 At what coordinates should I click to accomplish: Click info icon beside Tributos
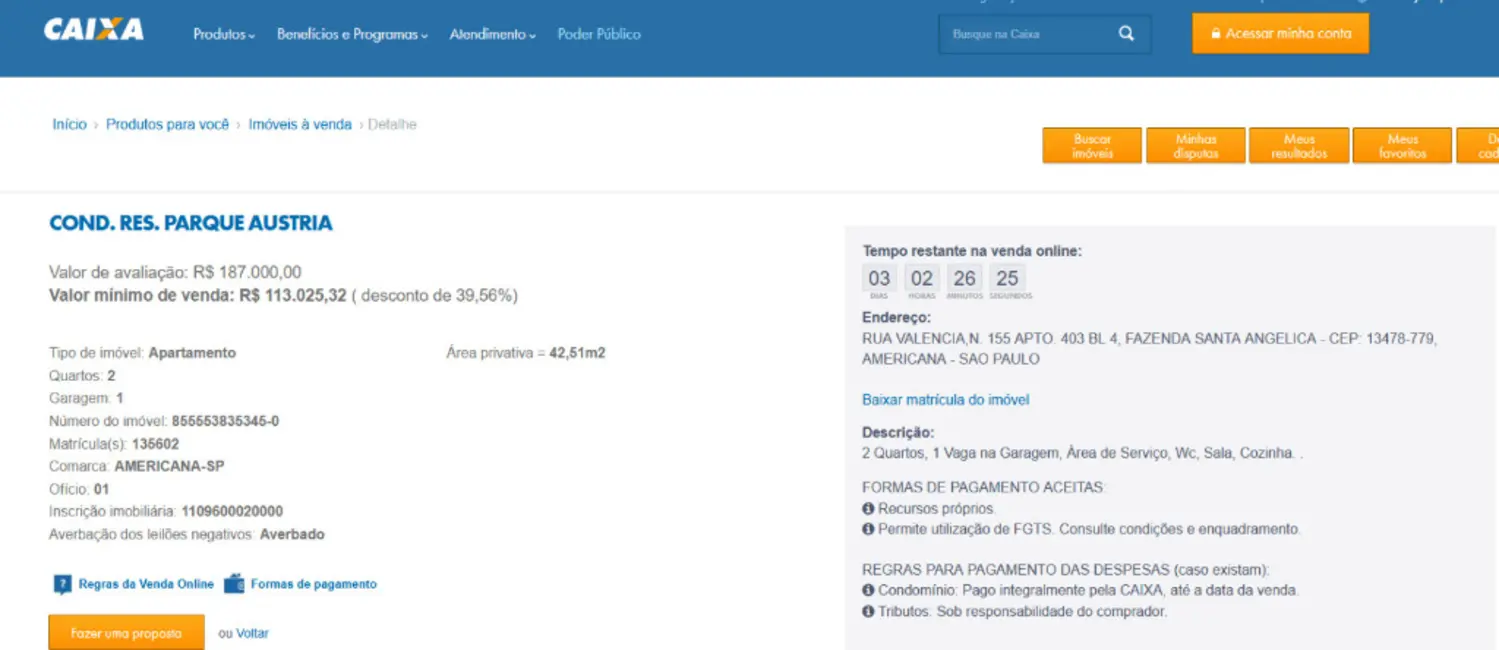(868, 611)
